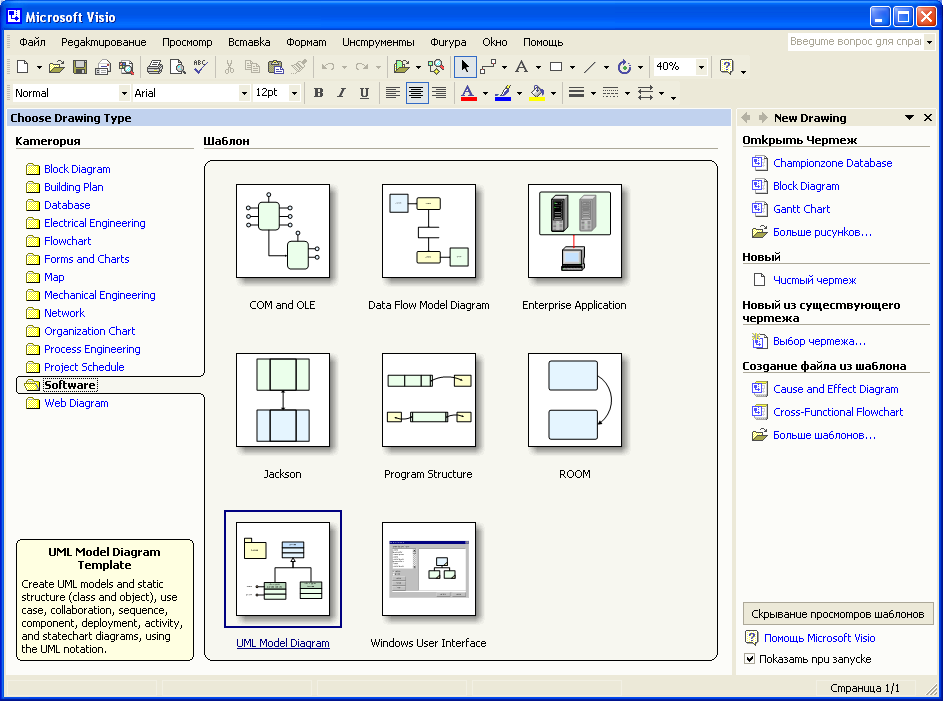
Task: Run the spelling check icon
Action: (x=200, y=67)
